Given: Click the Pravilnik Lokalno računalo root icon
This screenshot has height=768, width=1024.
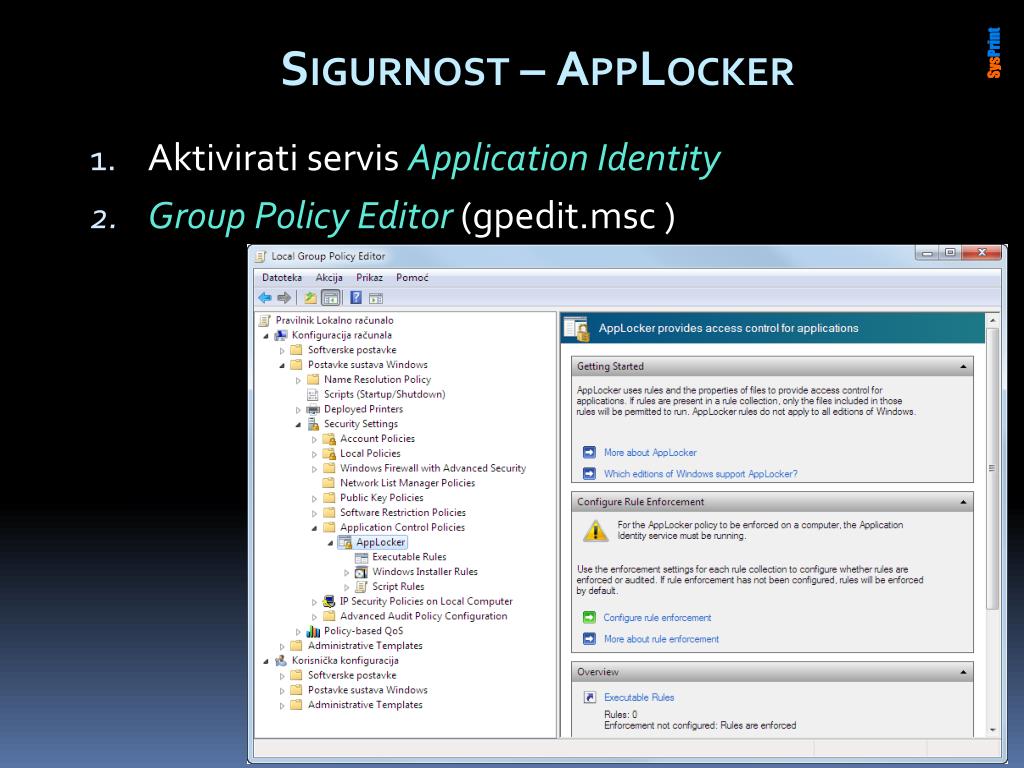Looking at the screenshot, I should coord(264,321).
